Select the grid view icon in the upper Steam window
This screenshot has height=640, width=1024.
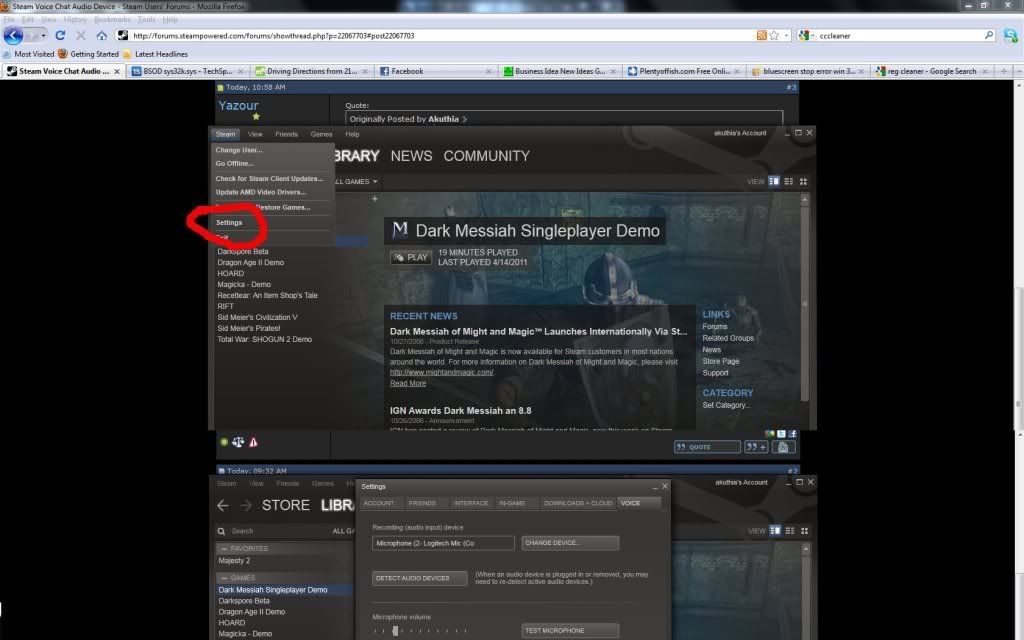point(803,181)
